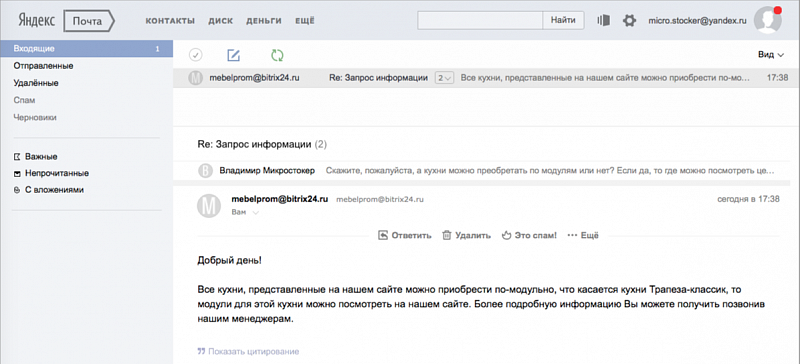This screenshot has height=364, width=800.
Task: Click the Найти search button
Action: point(564,20)
